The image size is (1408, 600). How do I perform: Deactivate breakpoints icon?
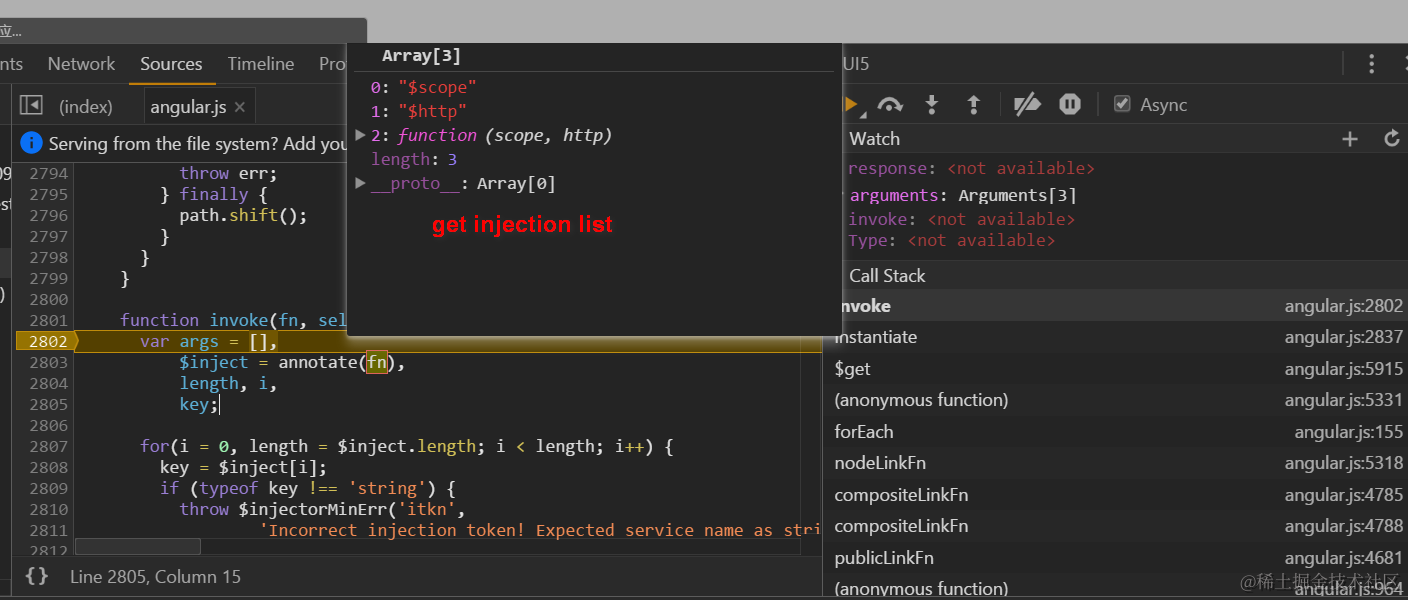point(1027,104)
